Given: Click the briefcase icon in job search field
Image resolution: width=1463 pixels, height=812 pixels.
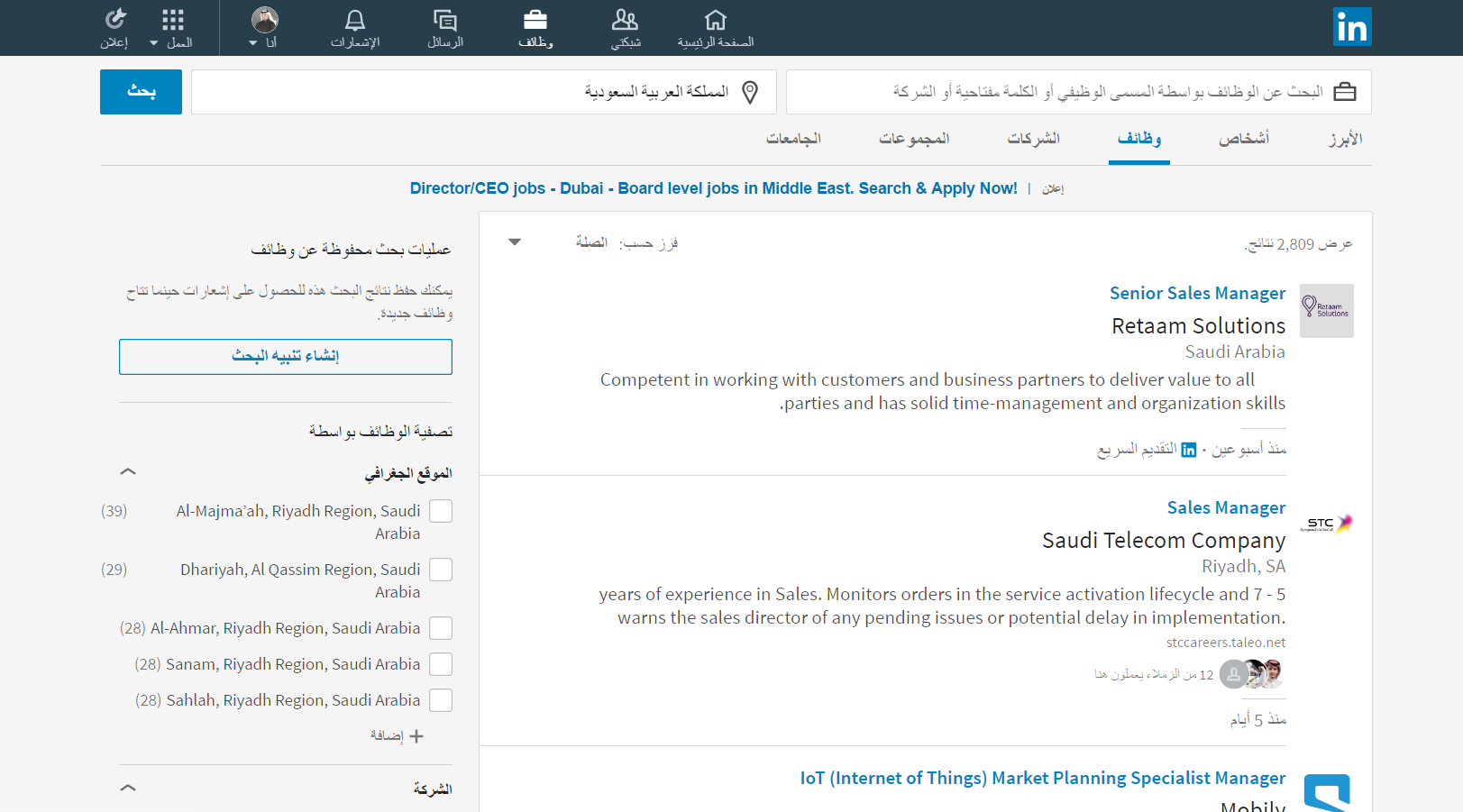Looking at the screenshot, I should point(1345,92).
